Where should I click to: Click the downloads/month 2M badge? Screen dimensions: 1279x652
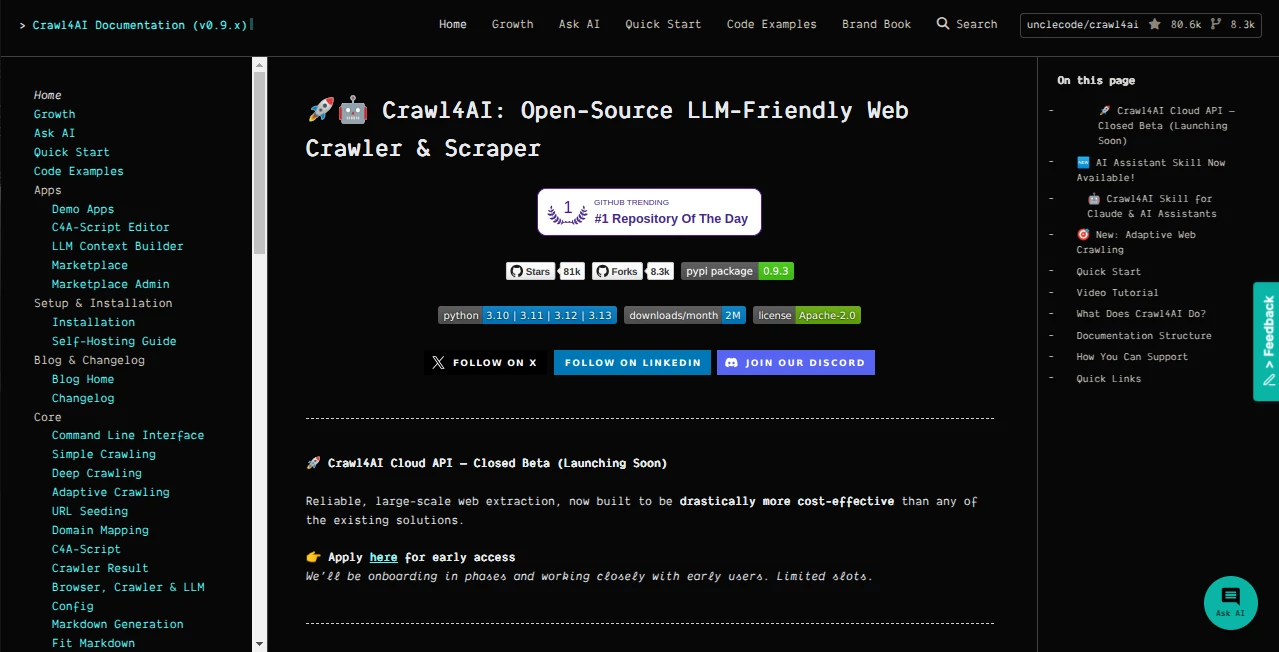tap(685, 315)
